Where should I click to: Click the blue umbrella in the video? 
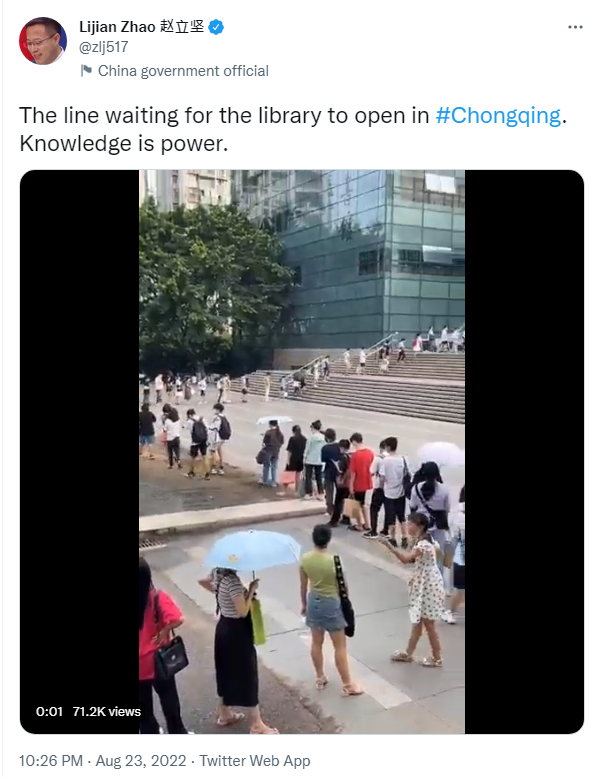252,550
